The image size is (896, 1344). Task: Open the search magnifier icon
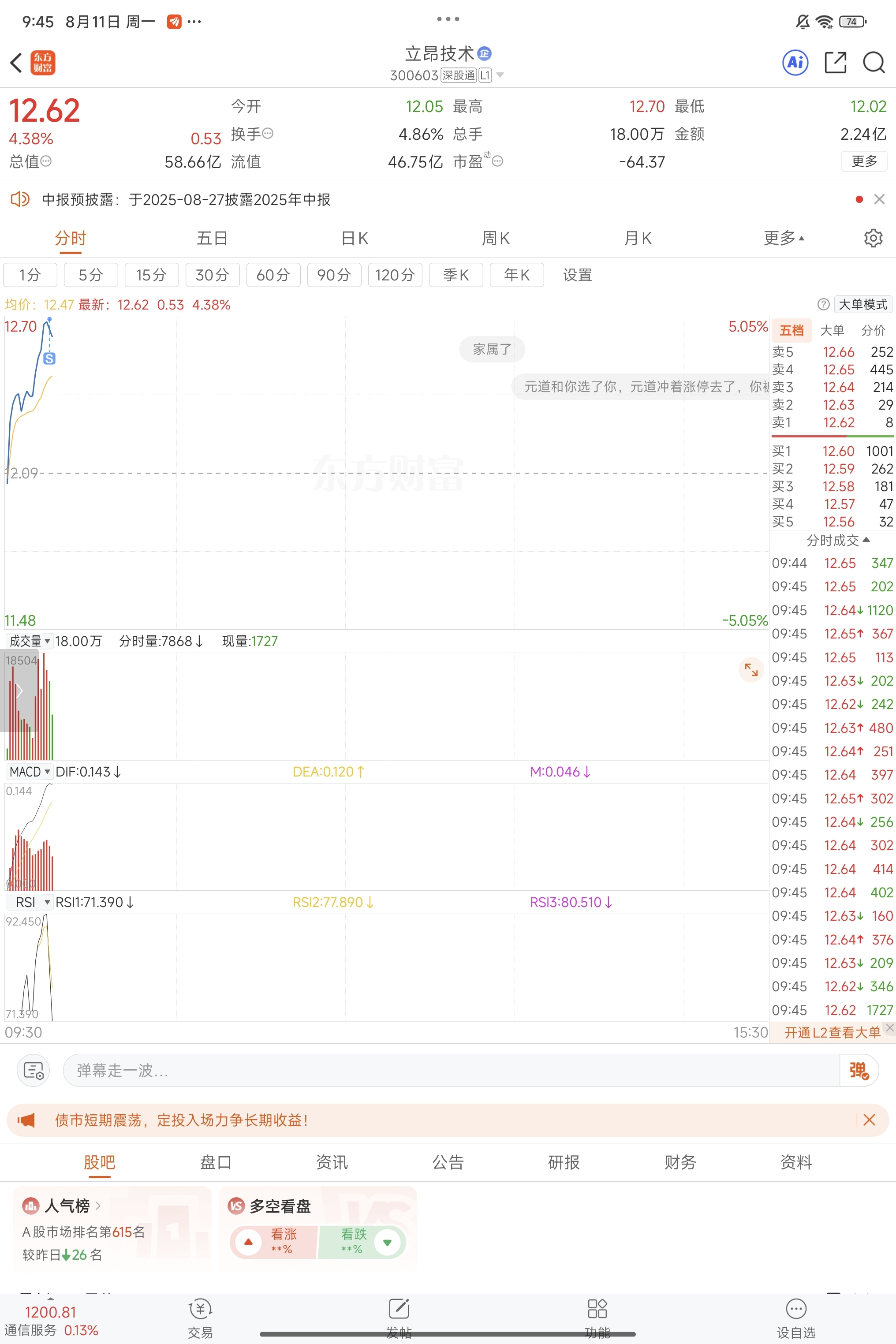874,62
